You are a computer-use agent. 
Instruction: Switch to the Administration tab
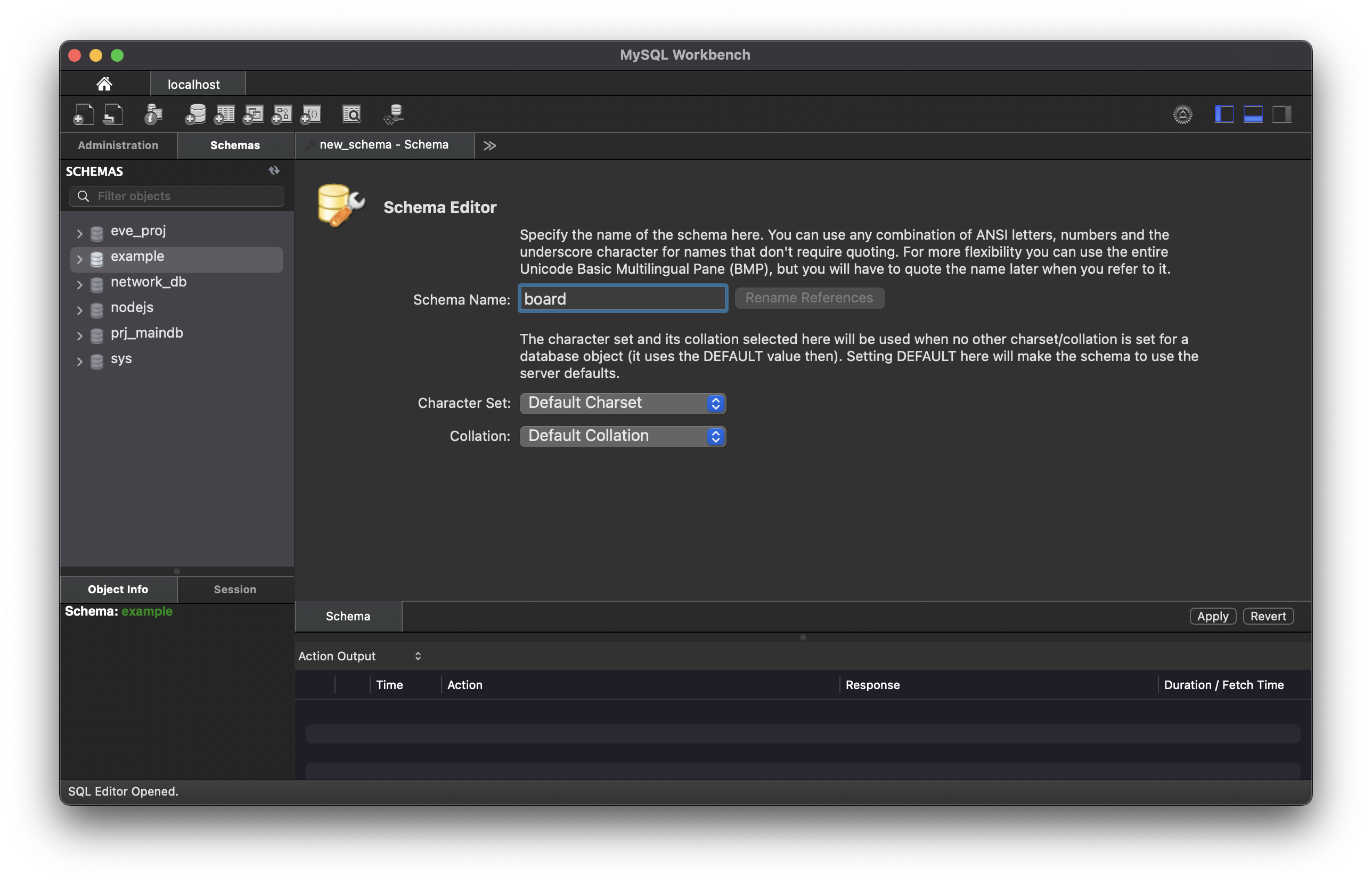tap(118, 145)
